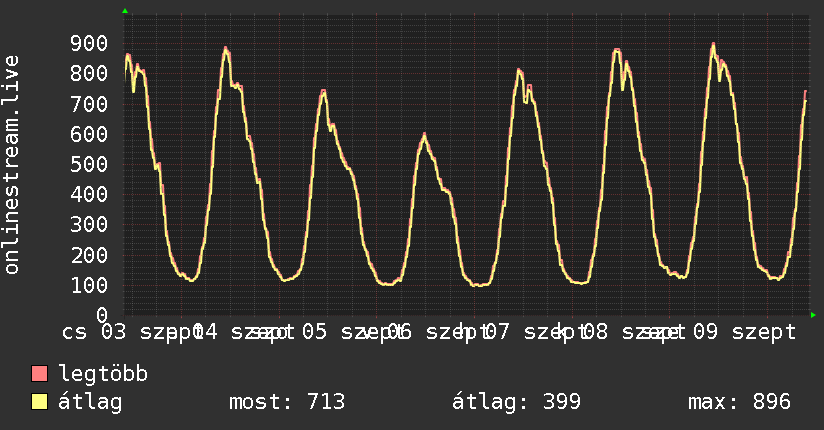Click the 'cs 03' x-axis date label
The image size is (824, 430).
click(x=94, y=332)
